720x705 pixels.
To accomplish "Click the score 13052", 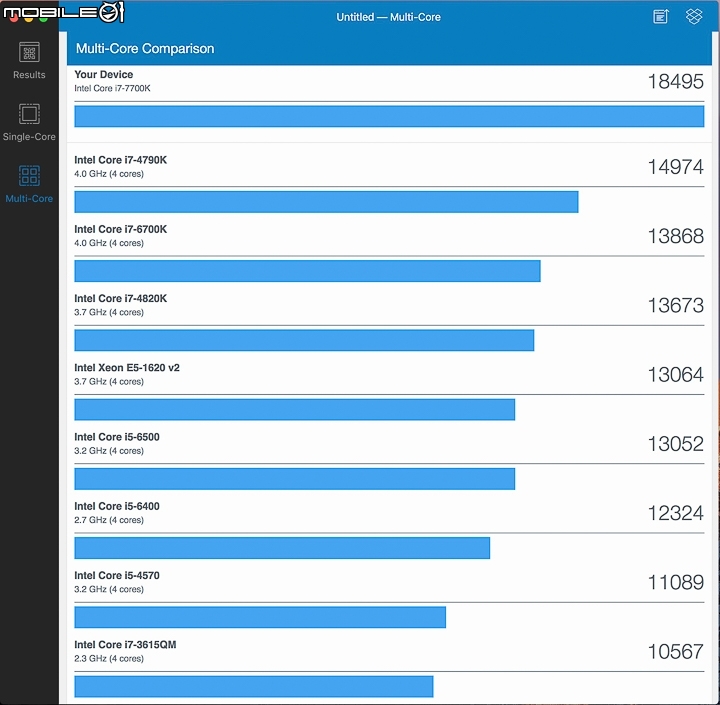I will coord(675,444).
